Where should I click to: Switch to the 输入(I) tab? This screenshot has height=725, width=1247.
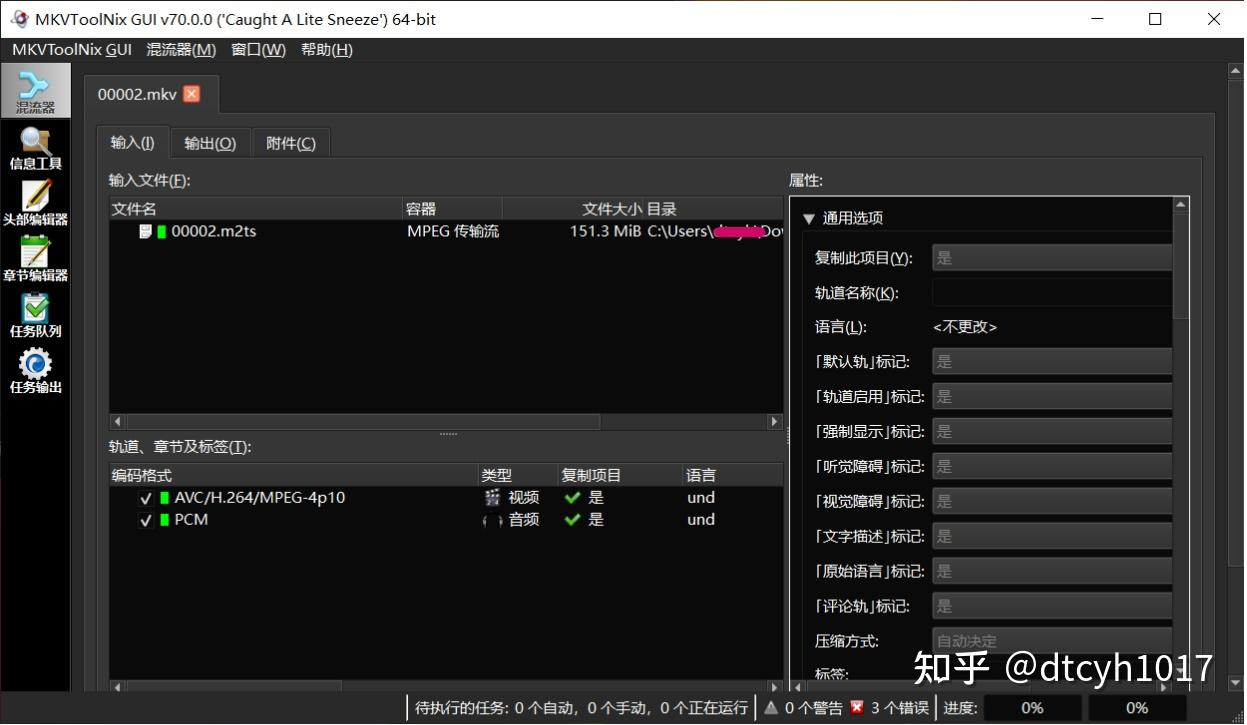pyautogui.click(x=132, y=143)
